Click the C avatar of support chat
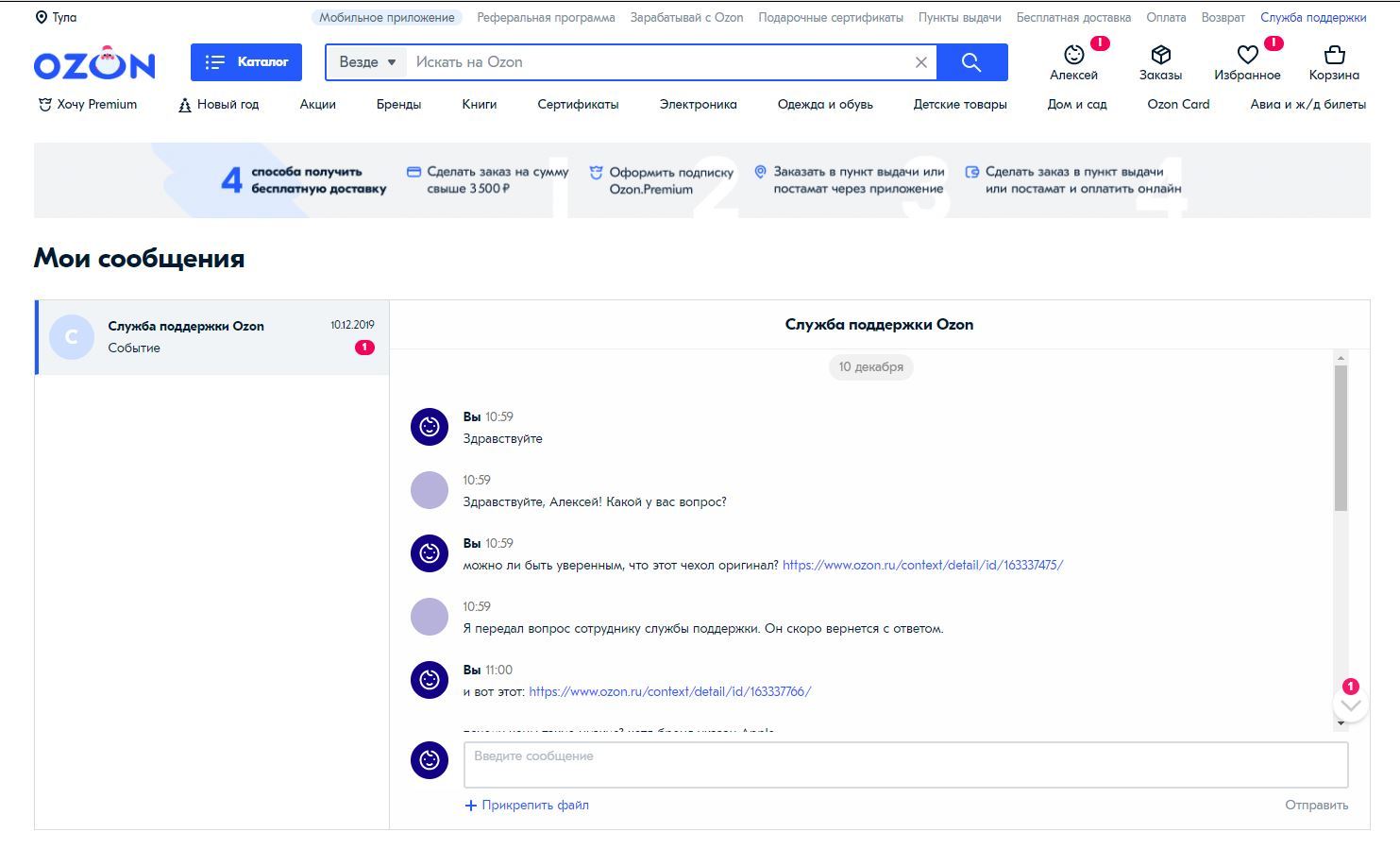Viewport: 1400px width, 849px height. click(72, 337)
